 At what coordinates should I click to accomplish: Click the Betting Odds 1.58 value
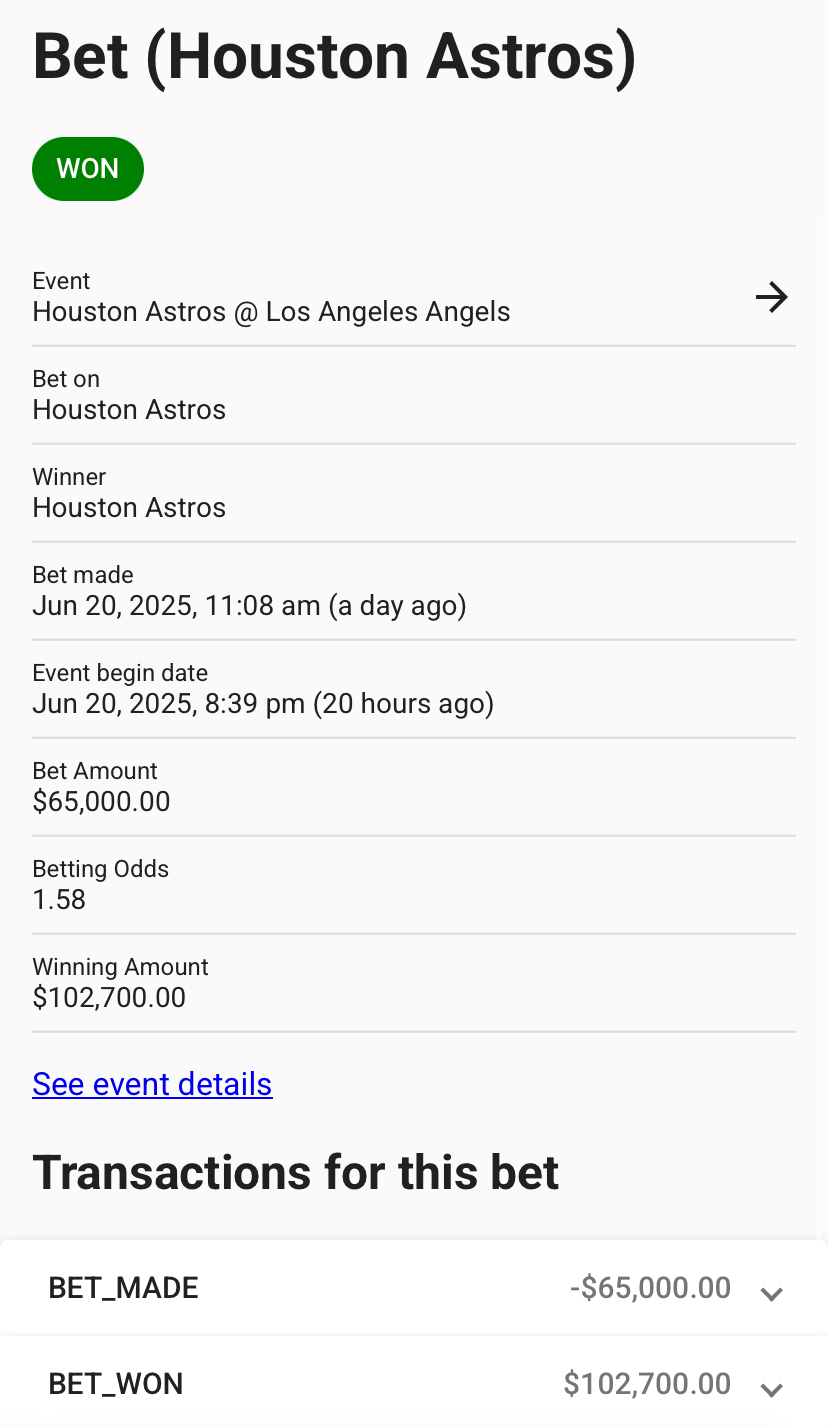pyautogui.click(x=59, y=900)
